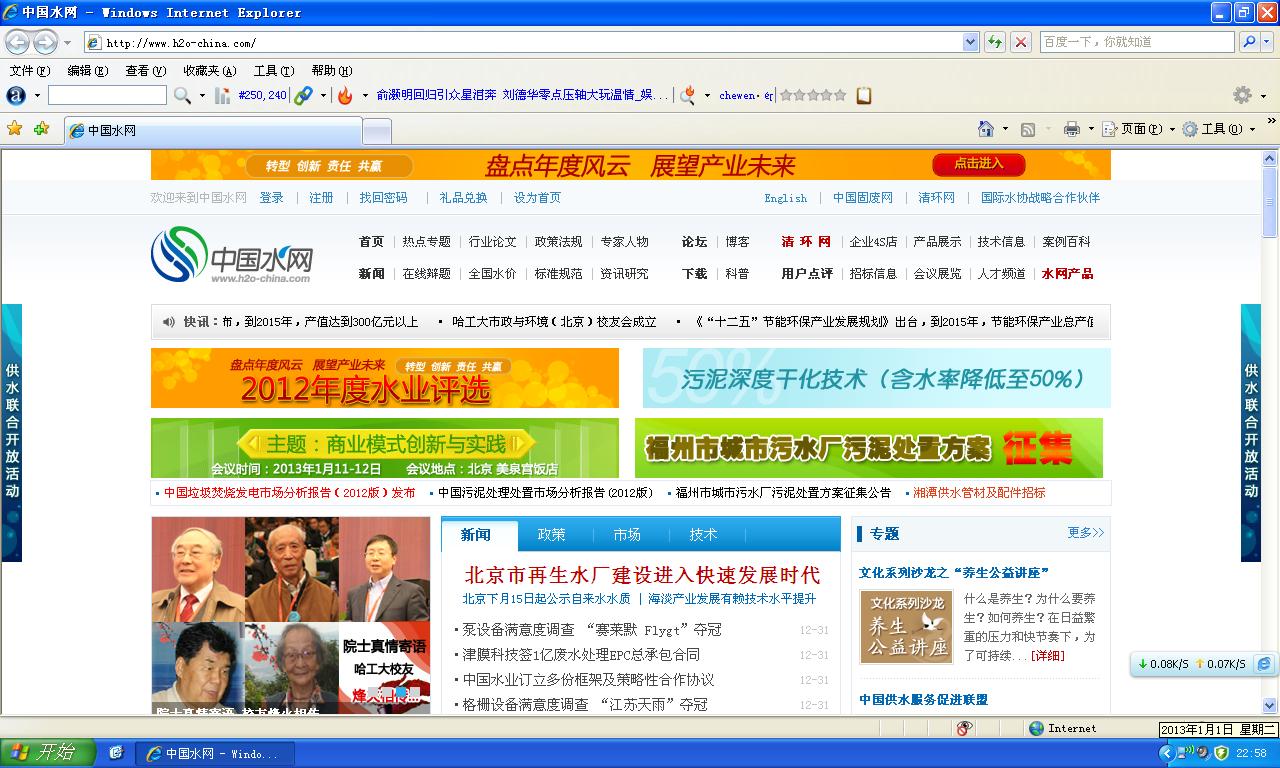1280x768 pixels.
Task: Click the Baidu search input field
Action: coord(1137,42)
